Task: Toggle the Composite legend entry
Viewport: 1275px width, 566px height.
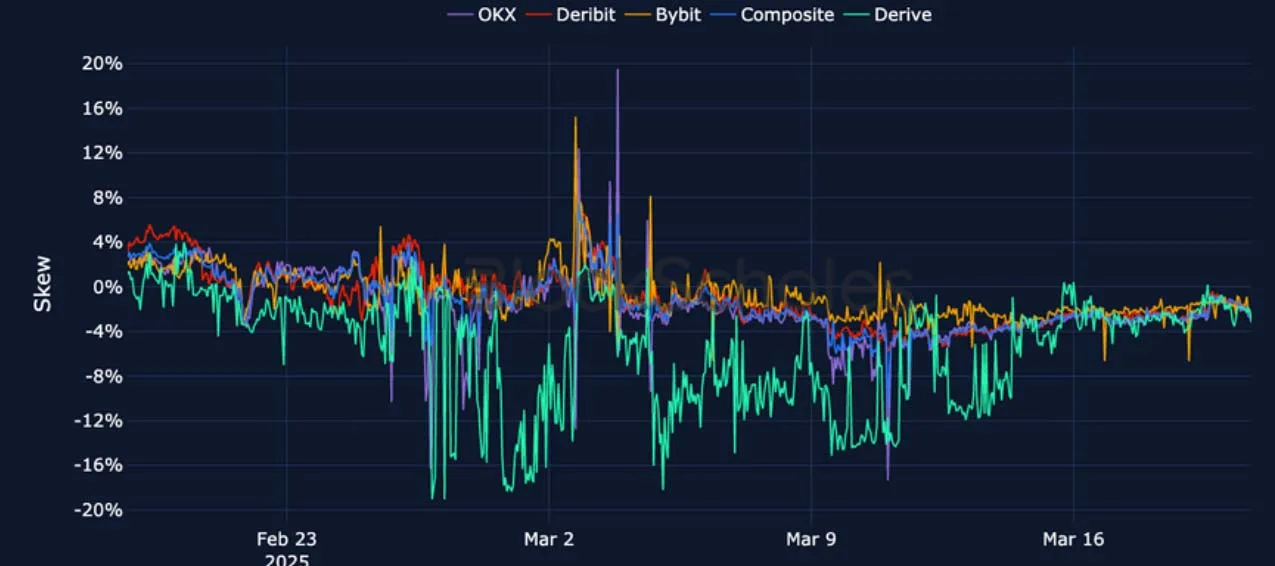Action: 770,14
